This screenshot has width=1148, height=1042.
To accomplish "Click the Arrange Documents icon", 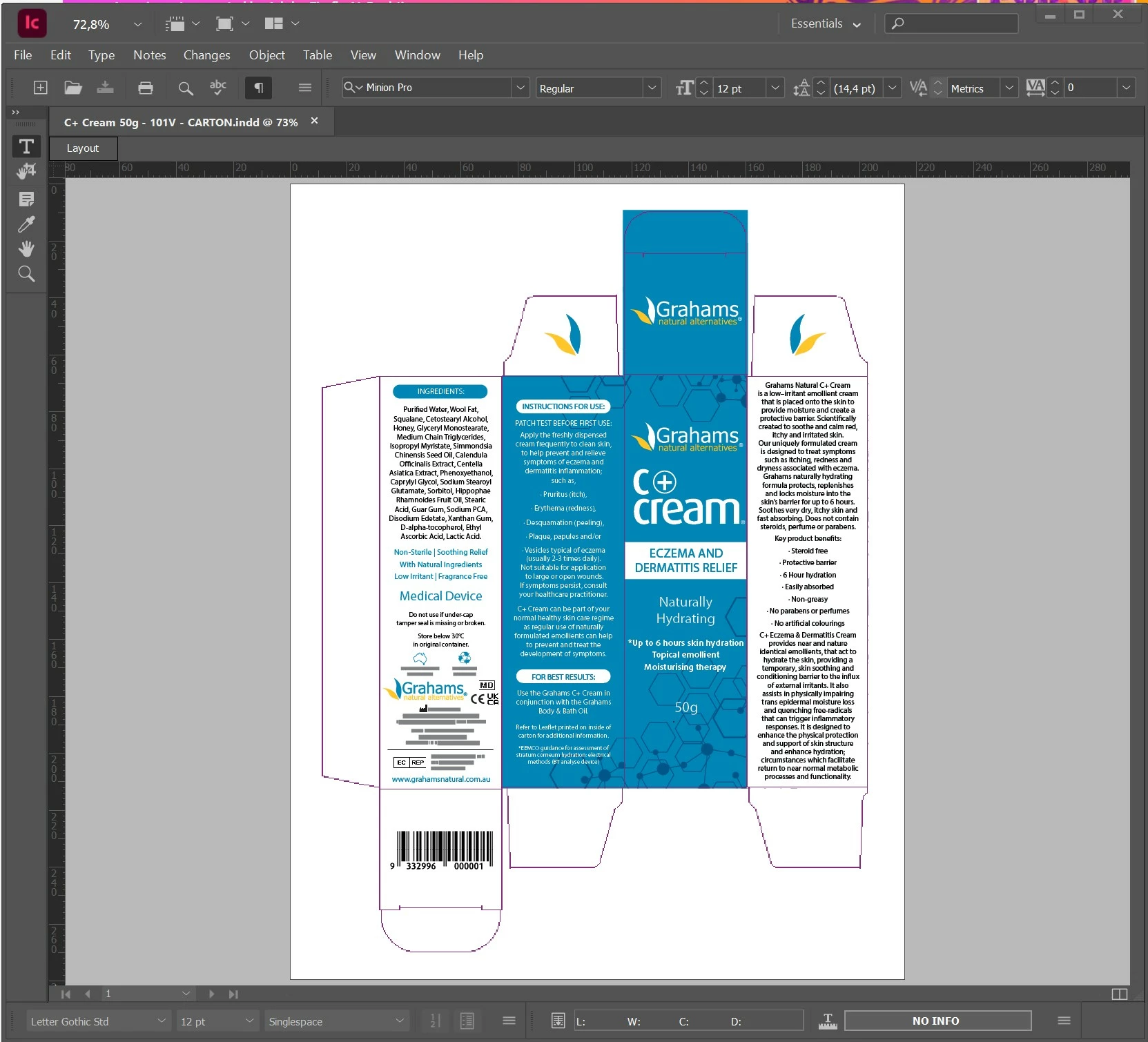I will 274,24.
